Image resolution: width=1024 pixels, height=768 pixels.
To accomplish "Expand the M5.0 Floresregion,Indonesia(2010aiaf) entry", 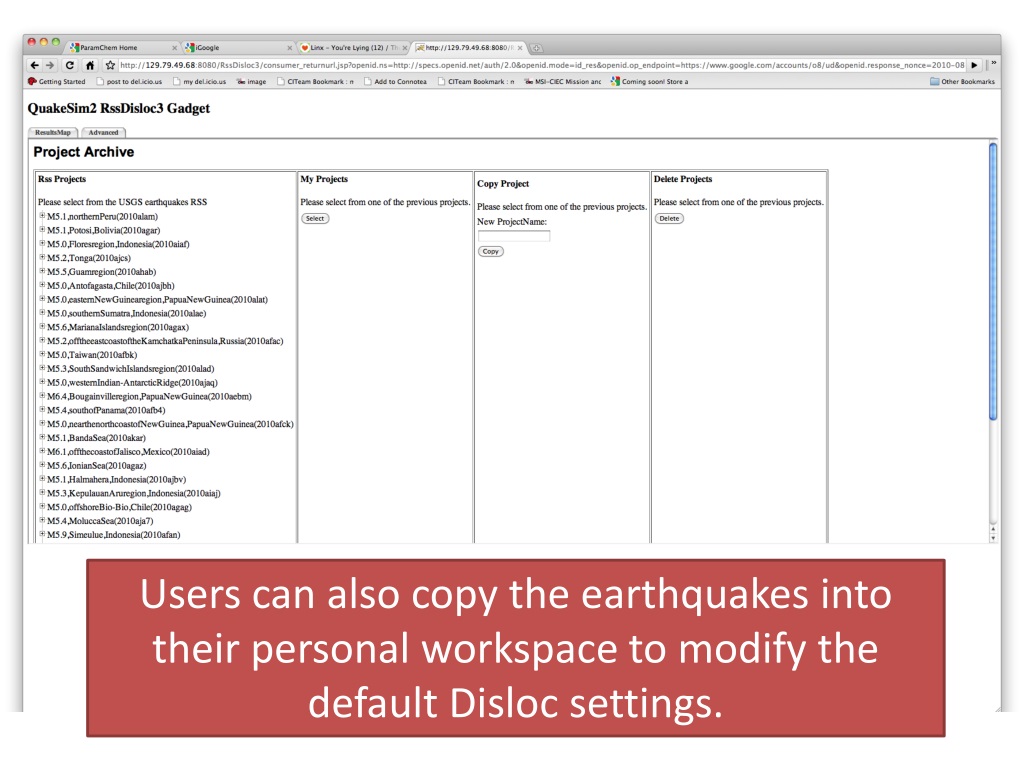I will pos(42,243).
